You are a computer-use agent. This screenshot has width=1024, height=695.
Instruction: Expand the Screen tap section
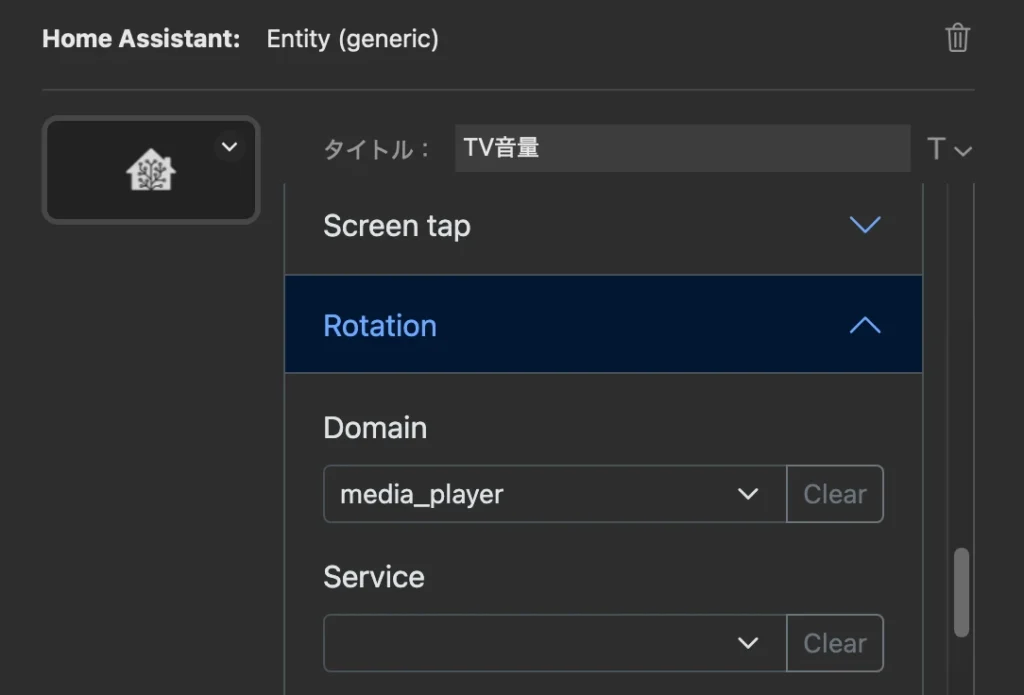click(x=603, y=225)
